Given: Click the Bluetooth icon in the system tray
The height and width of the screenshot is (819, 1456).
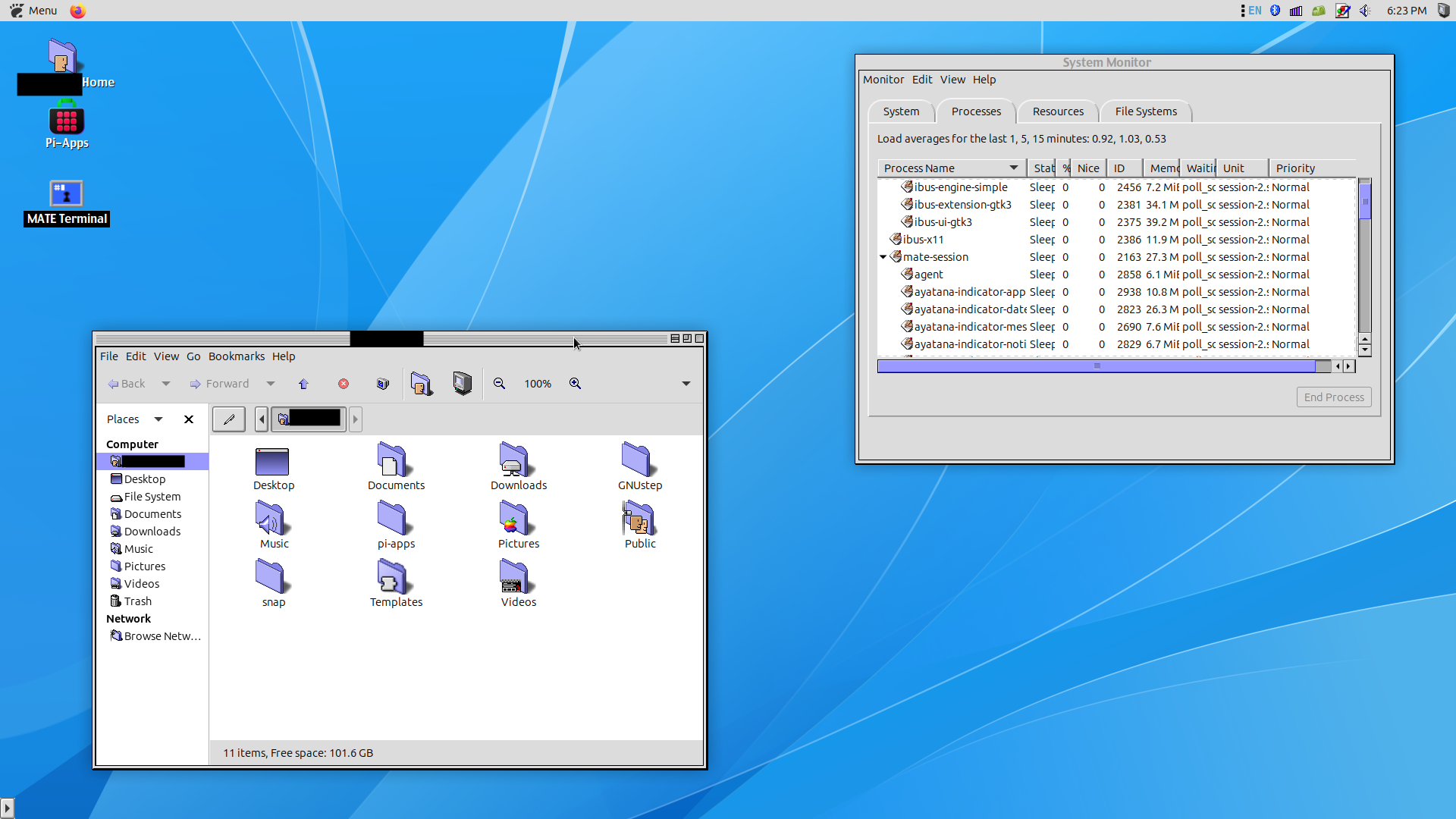Looking at the screenshot, I should click(1274, 11).
